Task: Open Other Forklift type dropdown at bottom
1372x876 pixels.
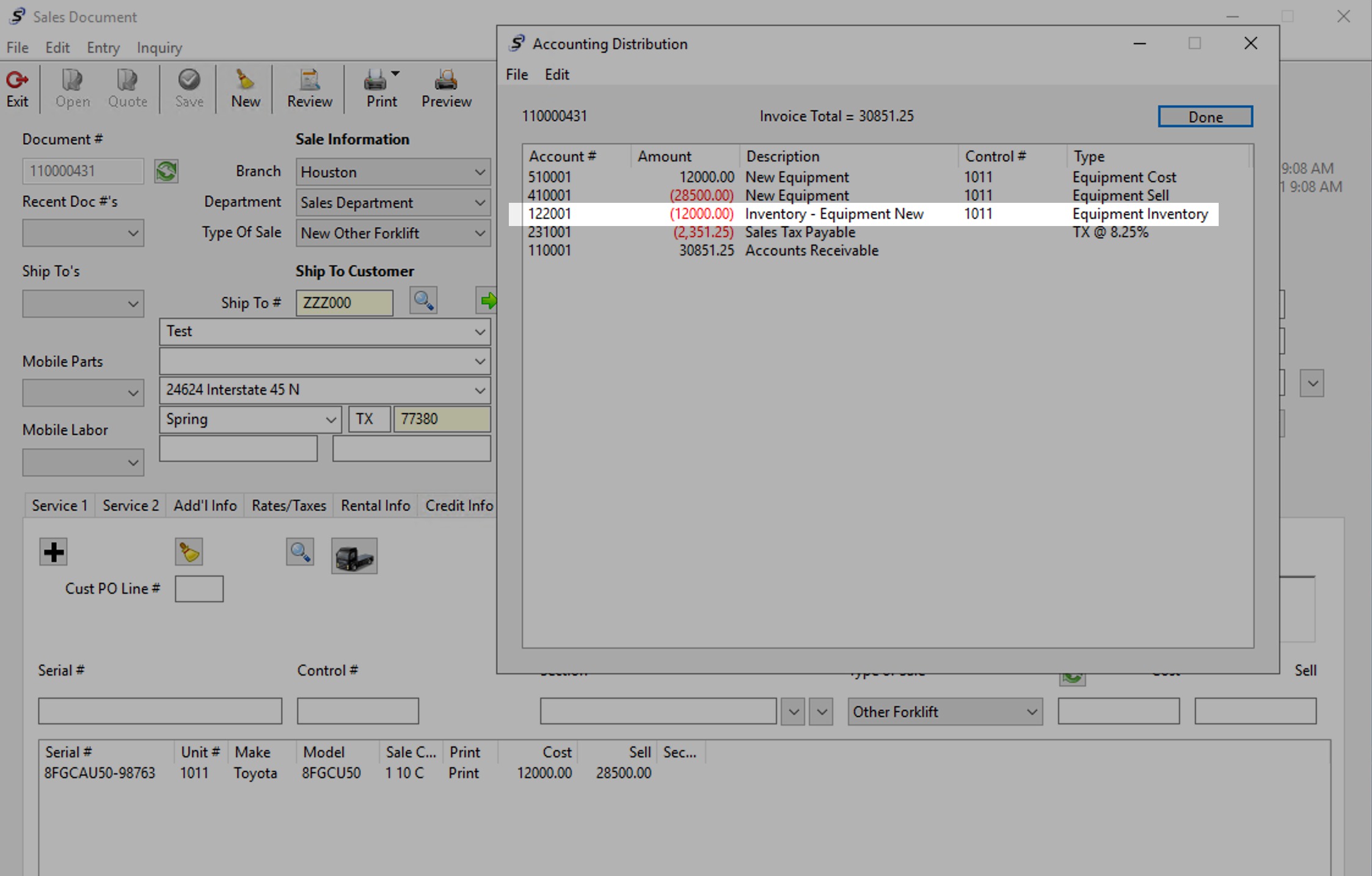Action: click(x=1032, y=712)
